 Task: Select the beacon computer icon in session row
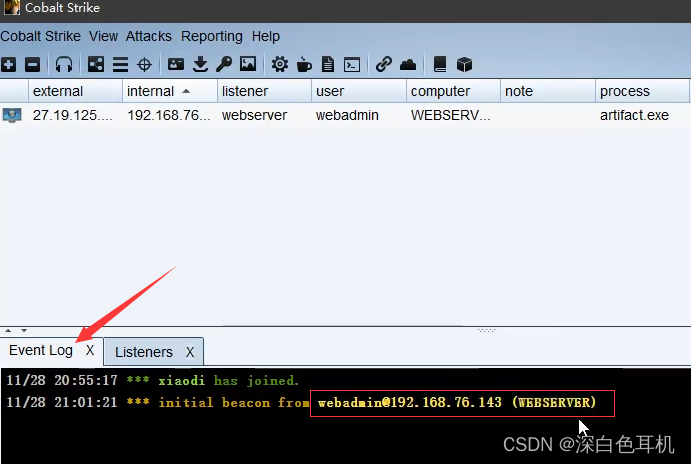click(12, 115)
